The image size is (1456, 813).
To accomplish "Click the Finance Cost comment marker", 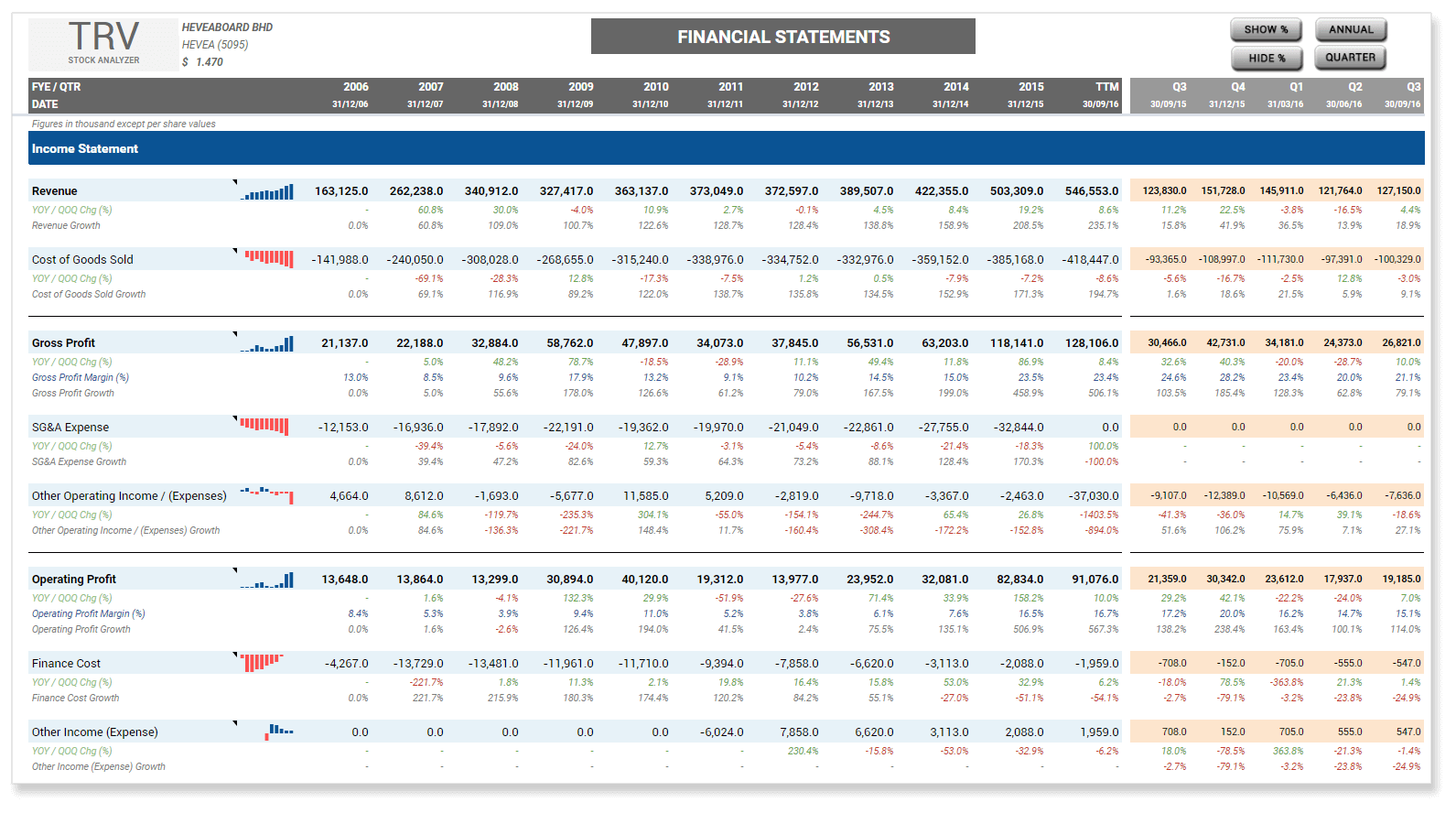I will click(235, 654).
